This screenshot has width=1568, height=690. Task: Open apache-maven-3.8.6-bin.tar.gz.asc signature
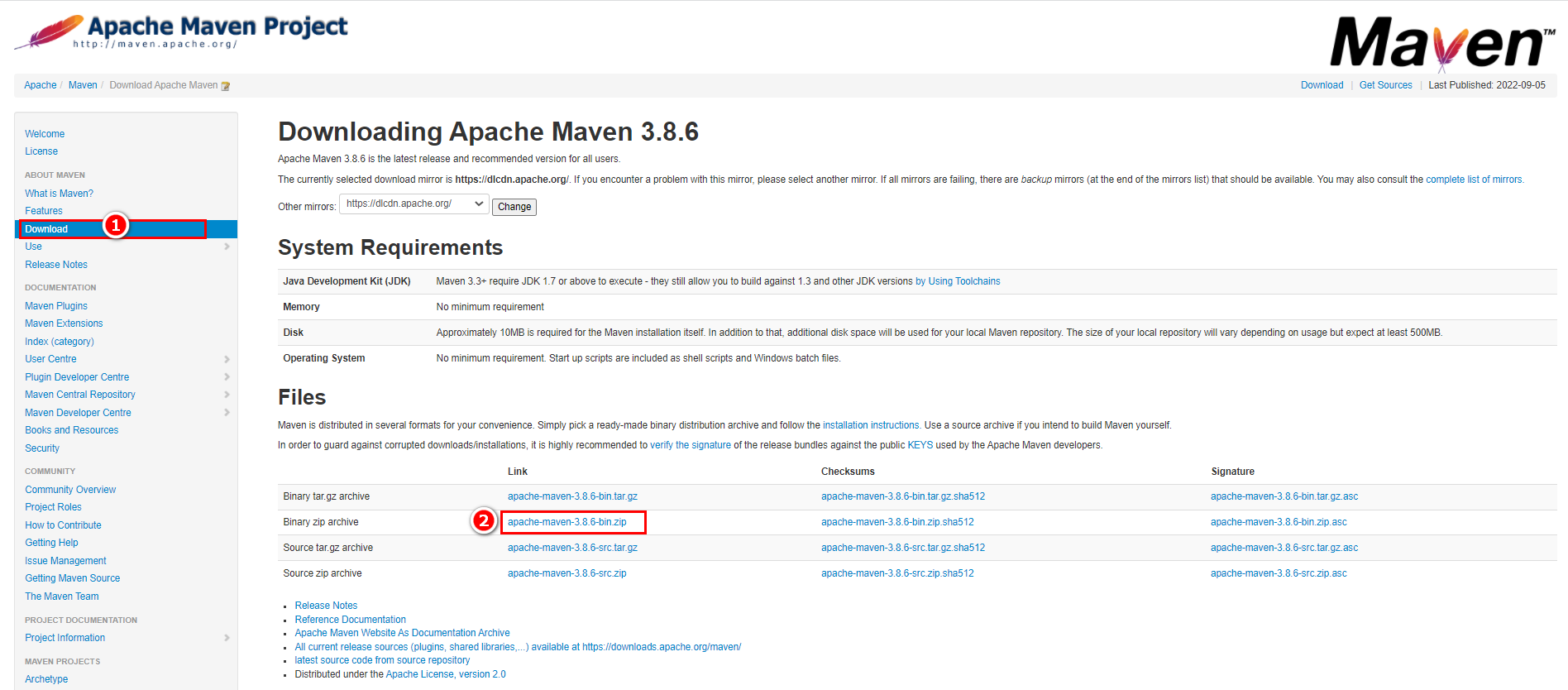pos(1284,496)
